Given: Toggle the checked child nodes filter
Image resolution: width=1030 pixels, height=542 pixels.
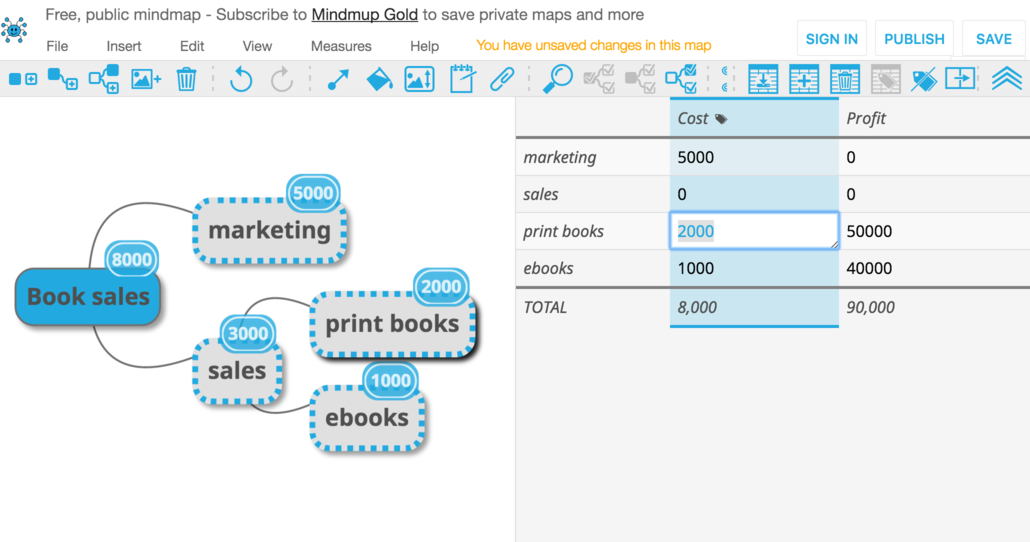Looking at the screenshot, I should [681, 79].
